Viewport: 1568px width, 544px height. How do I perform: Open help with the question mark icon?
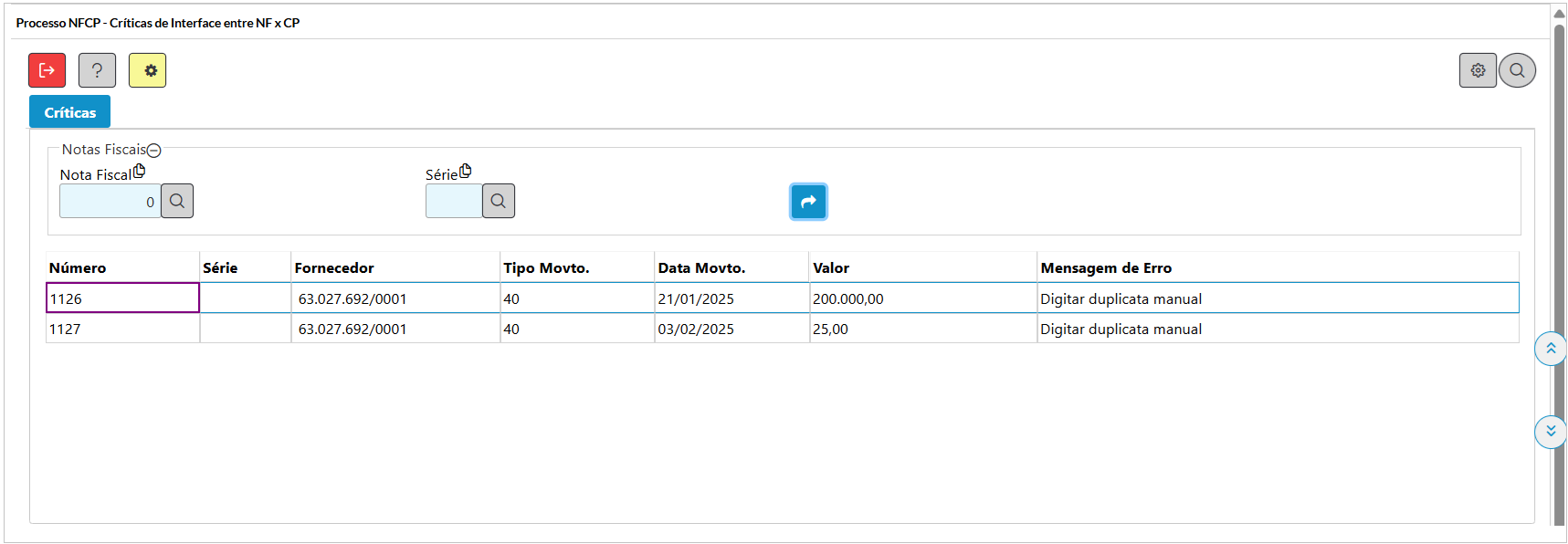[x=97, y=70]
